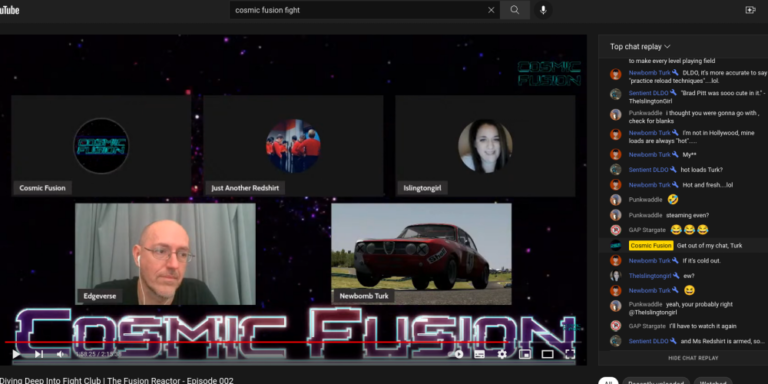The height and width of the screenshot is (384, 768).
Task: Mute the video volume
Action: (x=61, y=354)
